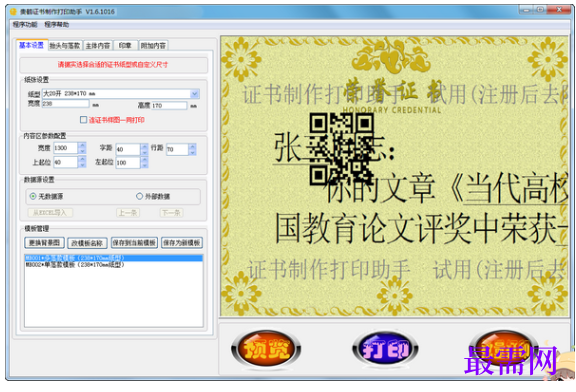Decrease 左起位 value with down arrow
This screenshot has width=576, height=392.
[x=144, y=165]
